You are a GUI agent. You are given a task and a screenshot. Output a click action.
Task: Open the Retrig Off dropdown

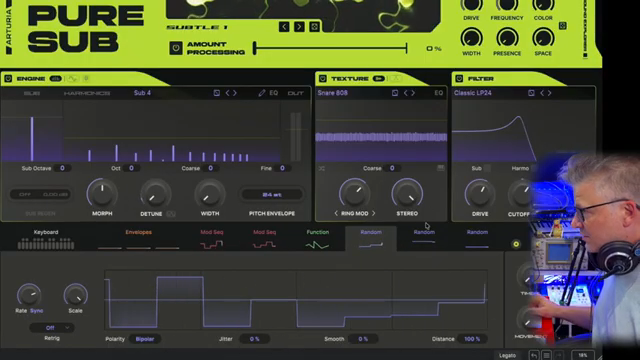pyautogui.click(x=52, y=328)
